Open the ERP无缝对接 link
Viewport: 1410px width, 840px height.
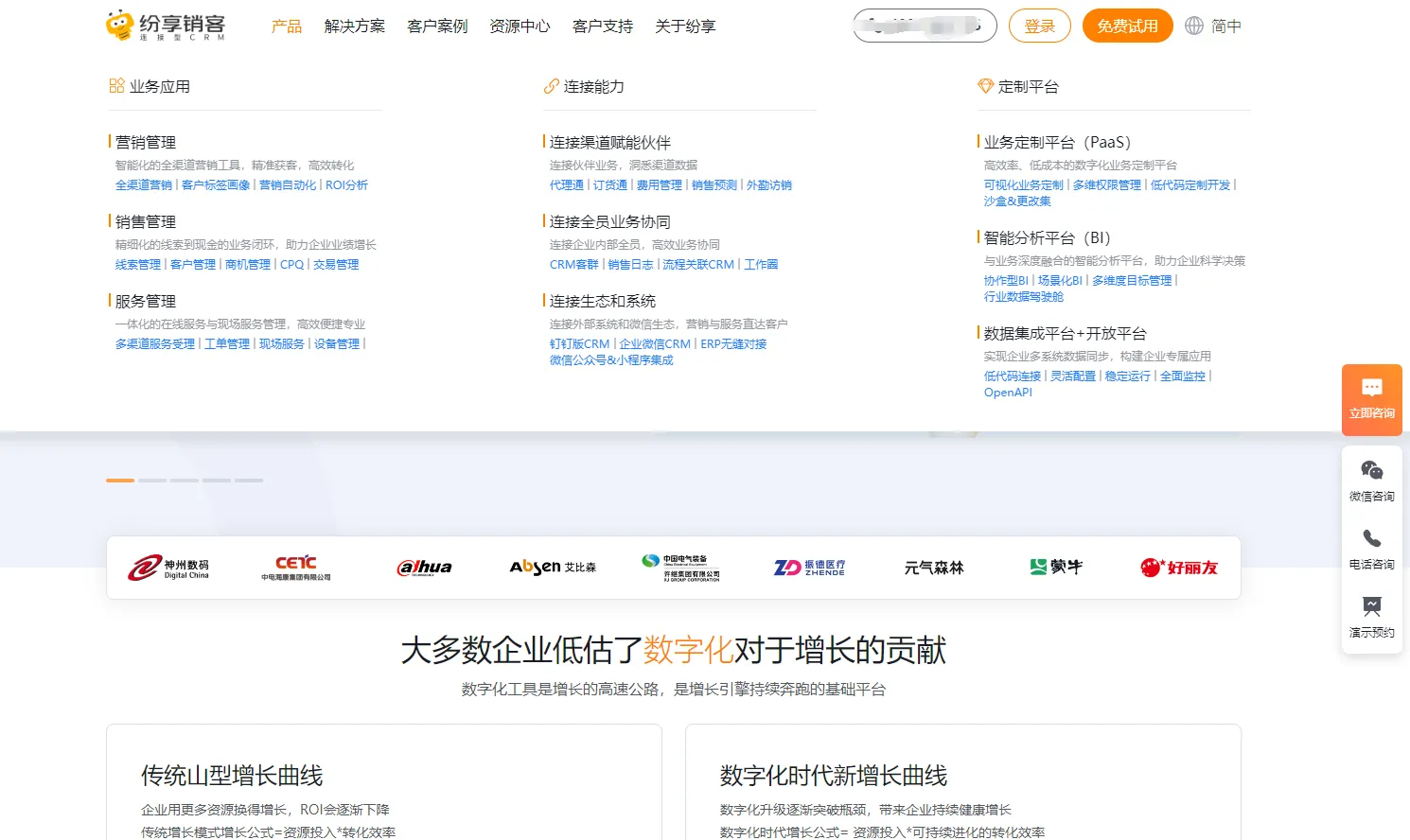coord(733,344)
